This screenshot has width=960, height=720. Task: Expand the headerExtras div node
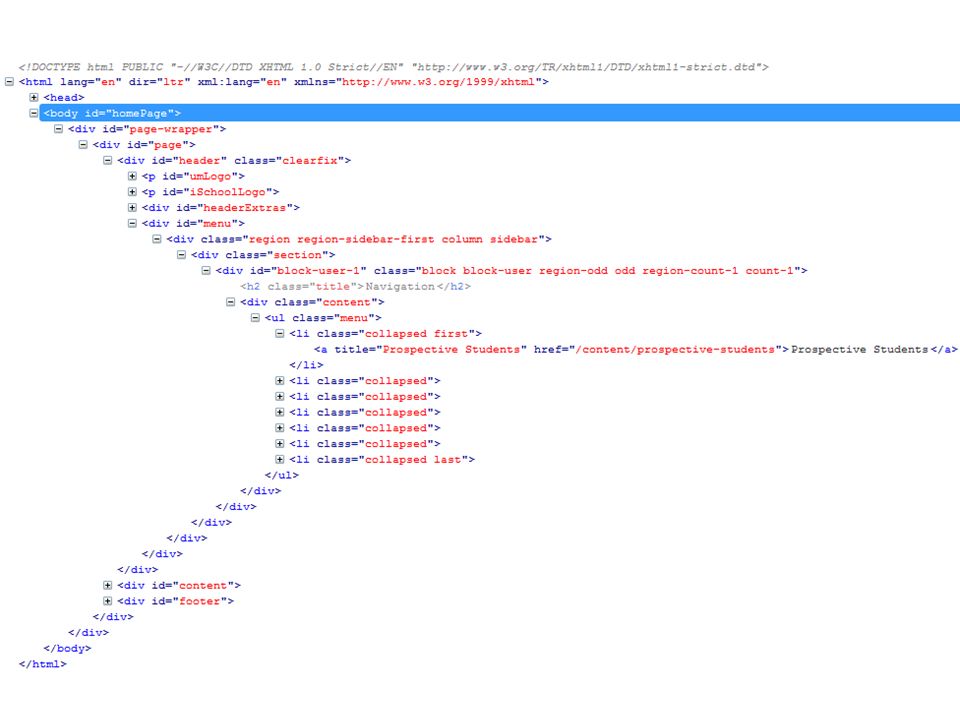tap(132, 208)
